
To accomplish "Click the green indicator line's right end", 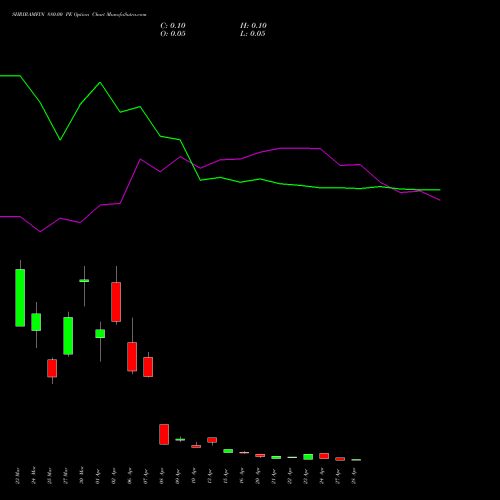I will point(439,190).
